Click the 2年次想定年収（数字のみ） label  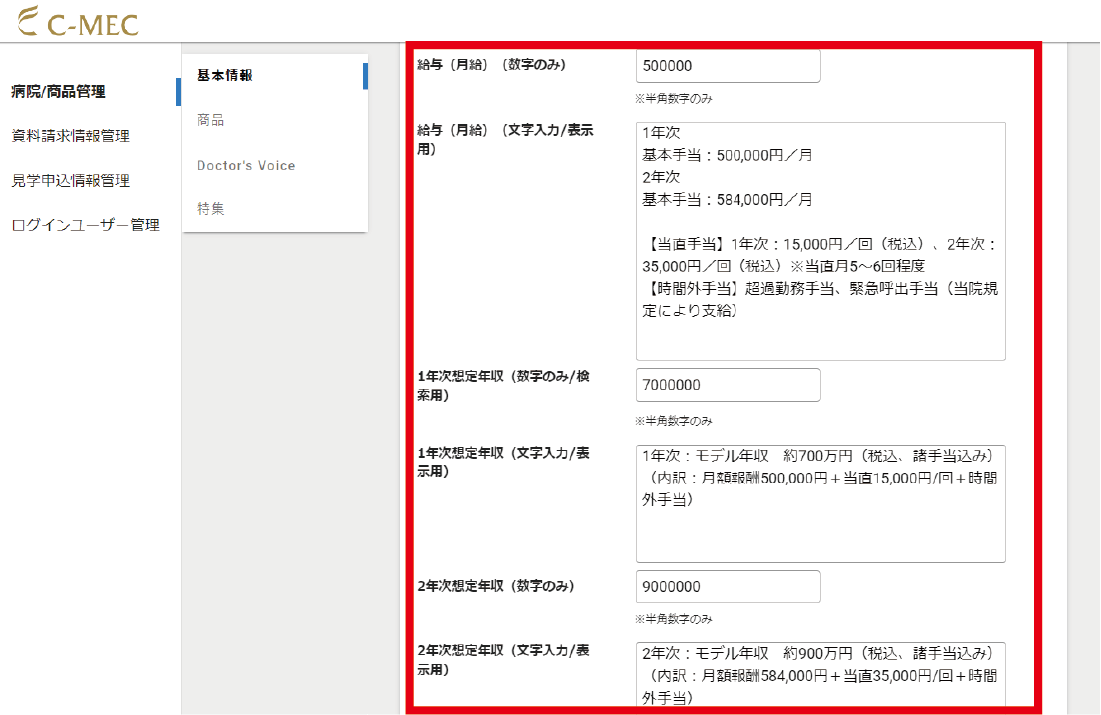pyautogui.click(x=496, y=586)
